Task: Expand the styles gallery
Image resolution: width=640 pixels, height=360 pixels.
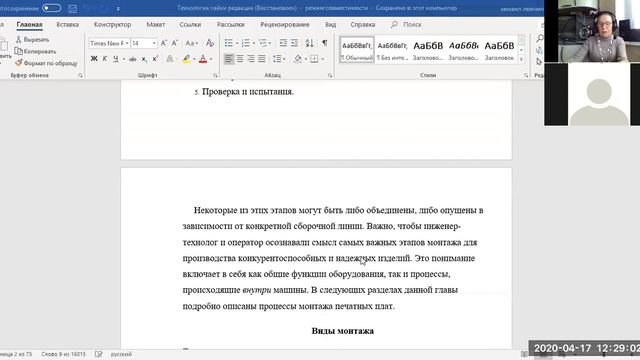Action: (521, 60)
